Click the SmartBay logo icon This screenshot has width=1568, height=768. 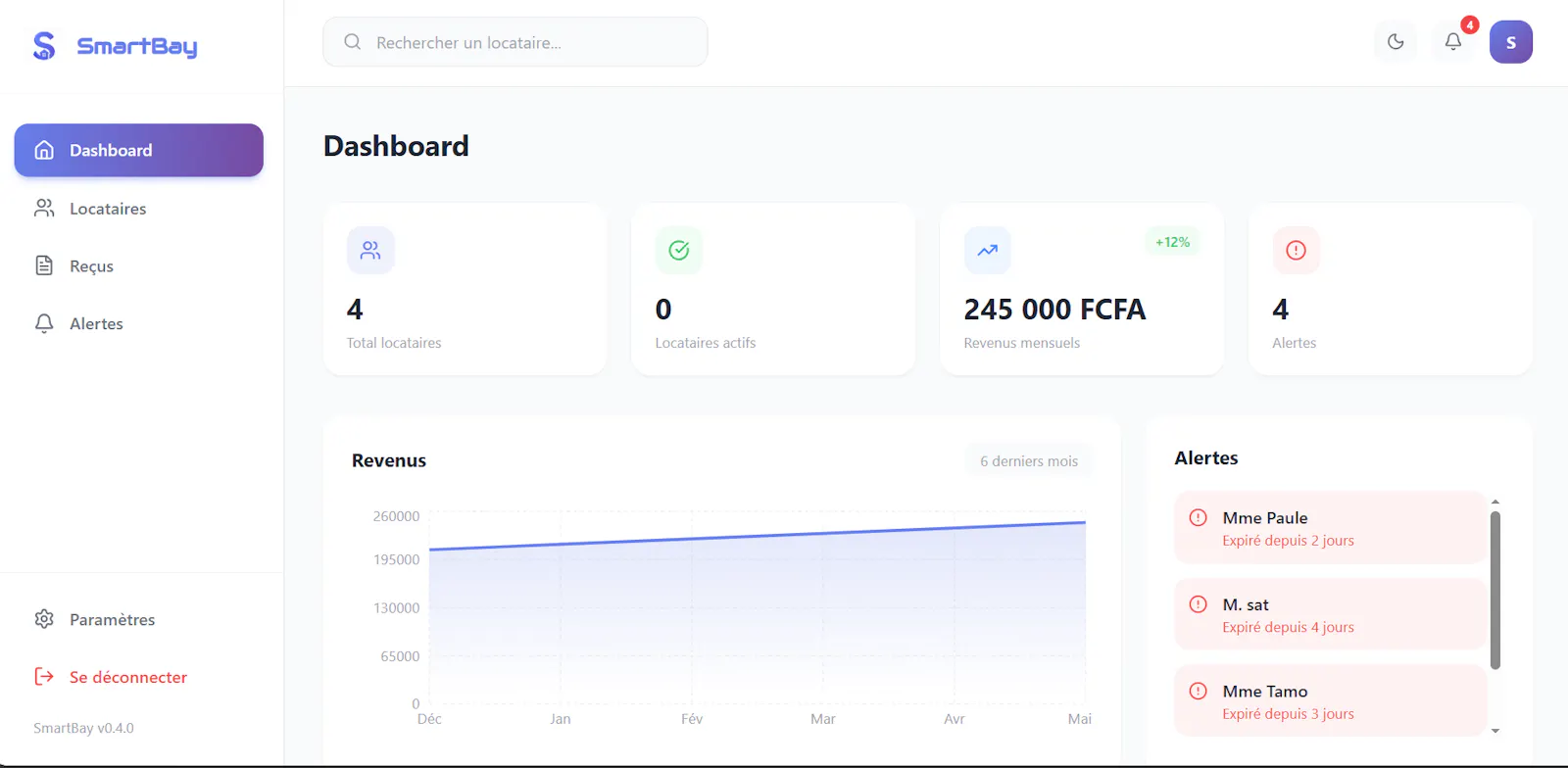pyautogui.click(x=44, y=46)
